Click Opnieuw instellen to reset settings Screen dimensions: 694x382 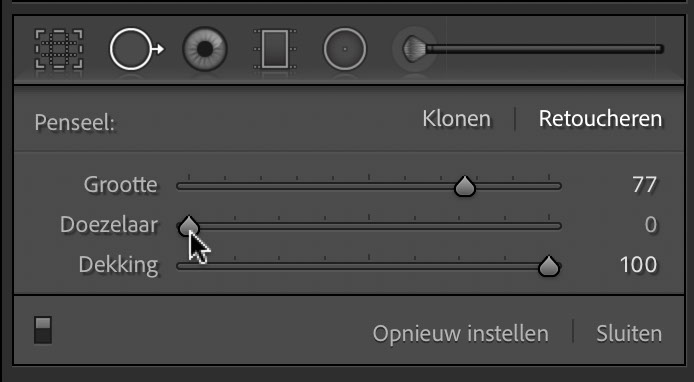pyautogui.click(x=460, y=334)
